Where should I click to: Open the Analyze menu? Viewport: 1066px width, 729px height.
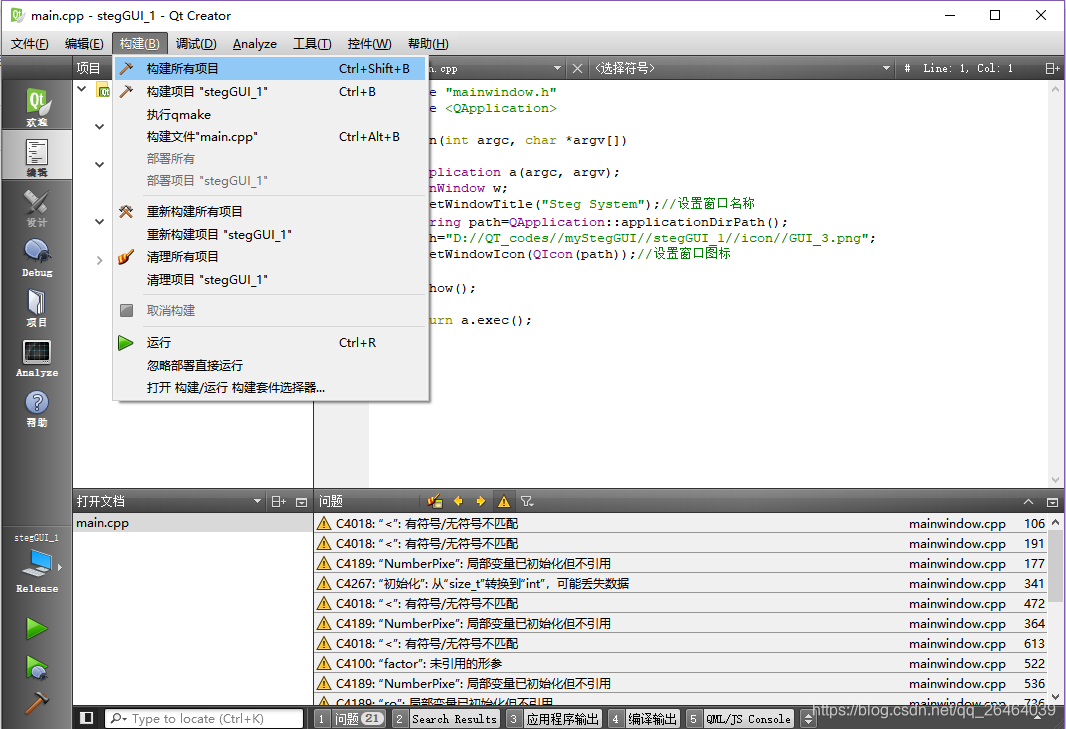click(x=254, y=44)
